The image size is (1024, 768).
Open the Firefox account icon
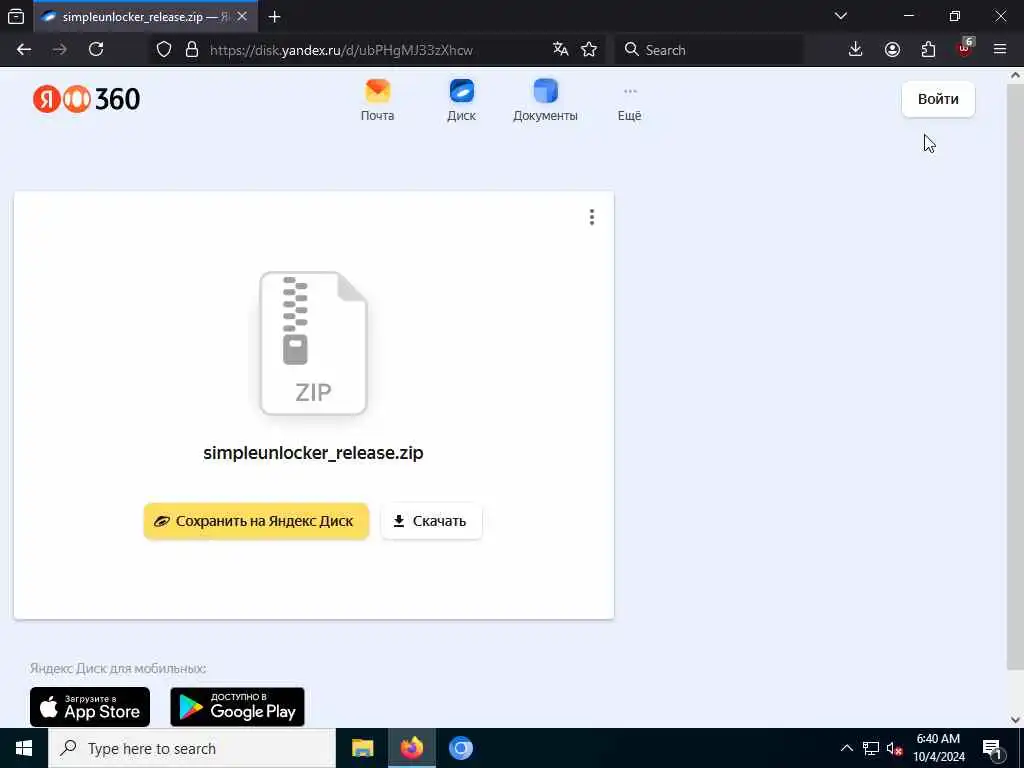coord(892,50)
